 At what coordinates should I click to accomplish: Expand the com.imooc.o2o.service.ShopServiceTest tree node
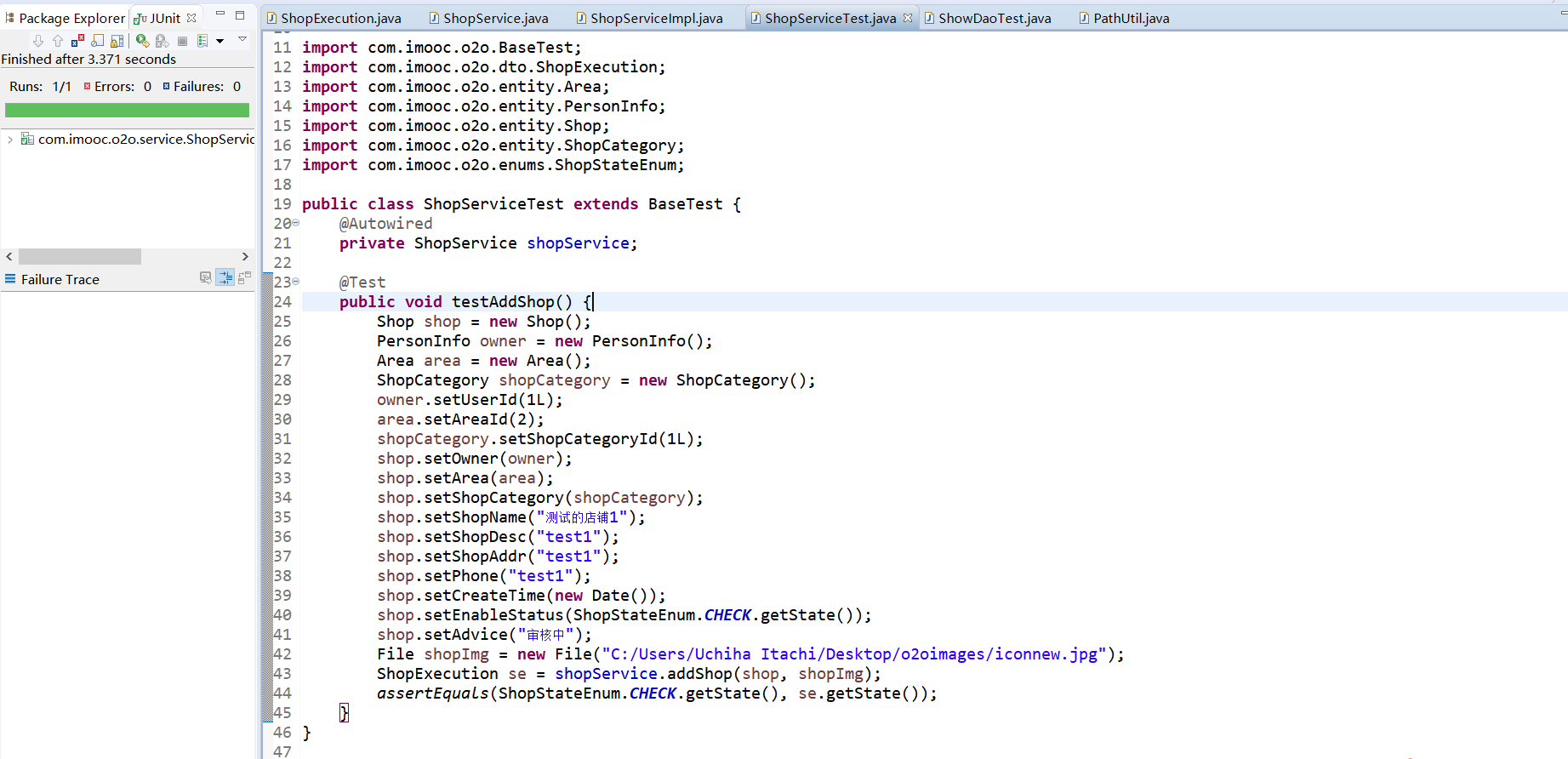pyautogui.click(x=9, y=139)
